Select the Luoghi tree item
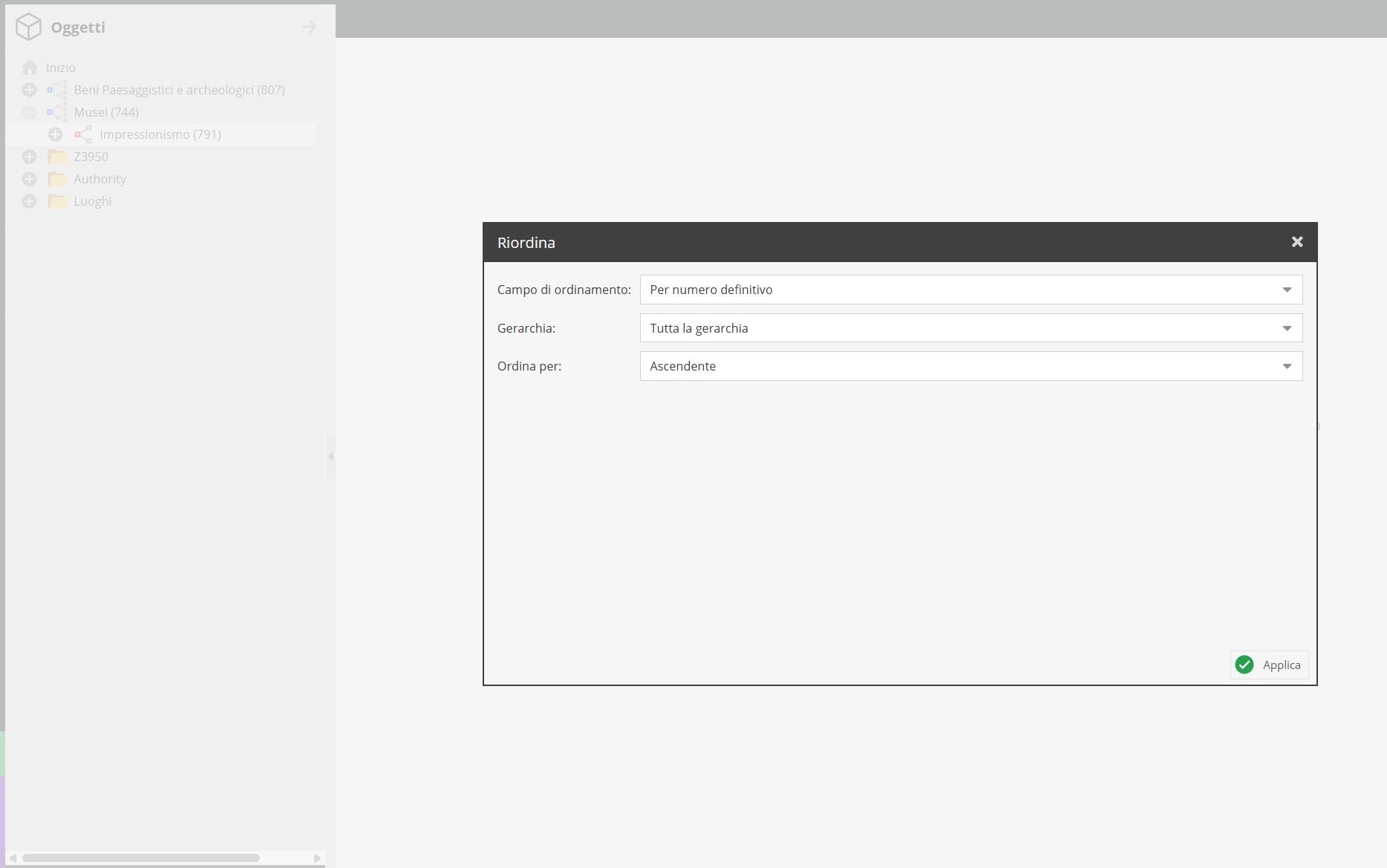 [x=92, y=201]
